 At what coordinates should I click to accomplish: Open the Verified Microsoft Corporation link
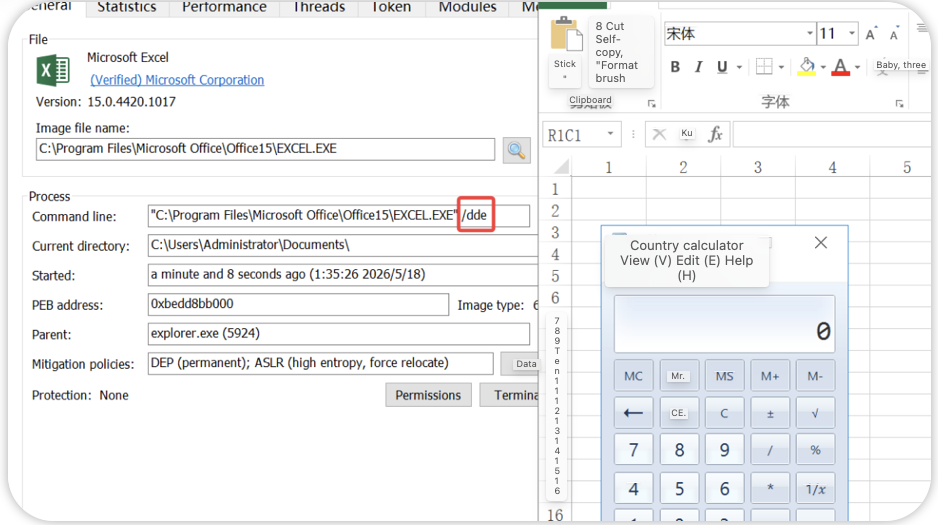click(x=177, y=80)
